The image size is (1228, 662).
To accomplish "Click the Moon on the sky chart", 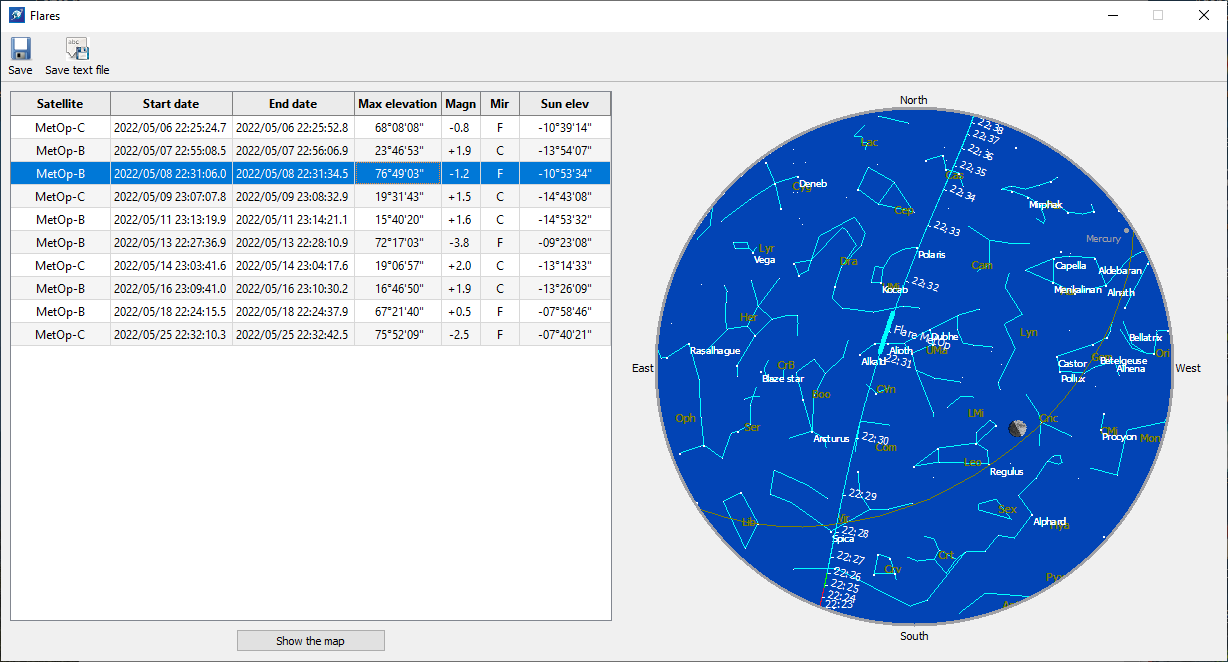I will click(1018, 429).
